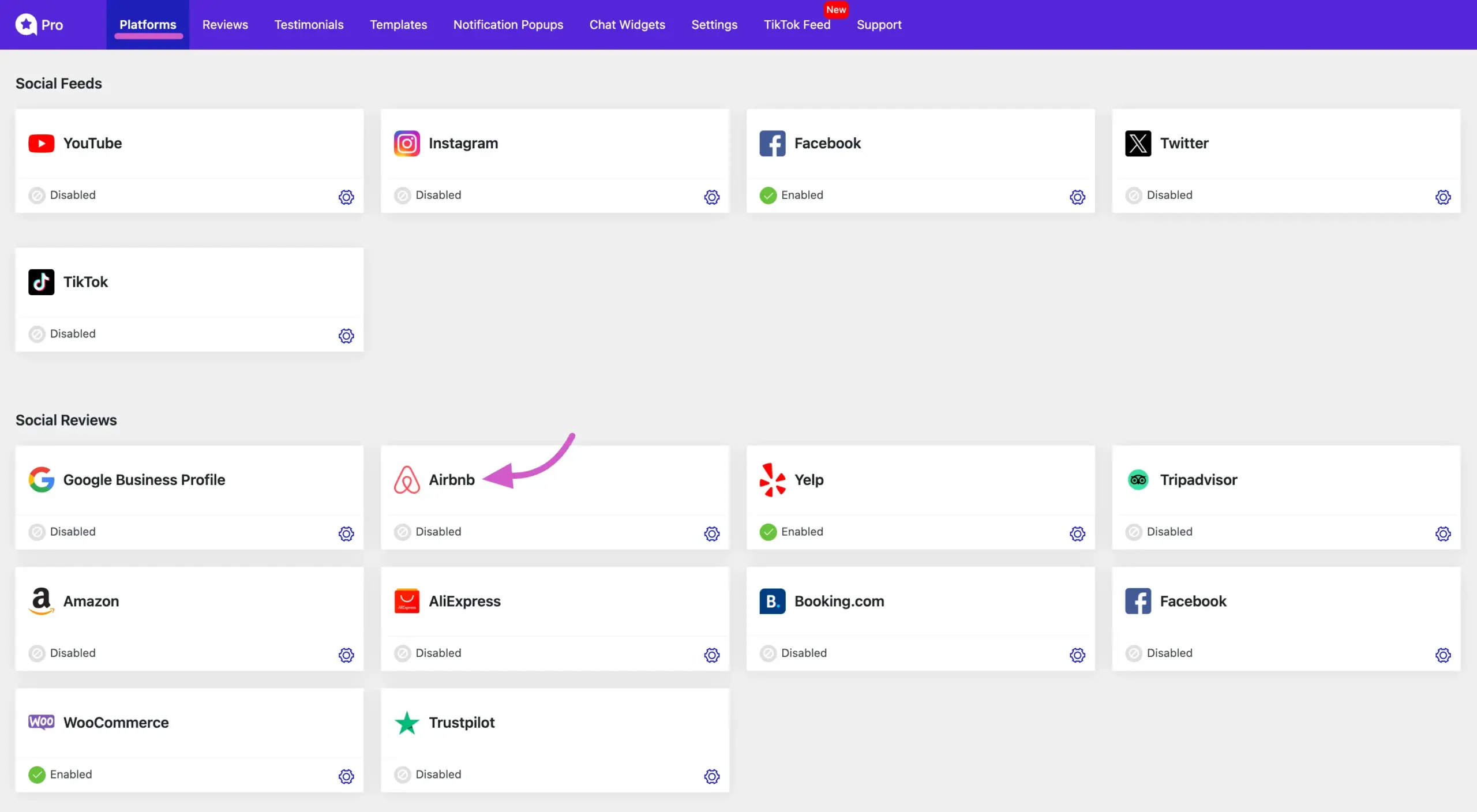Click the Booking.com platform title
1477x812 pixels.
839,601
